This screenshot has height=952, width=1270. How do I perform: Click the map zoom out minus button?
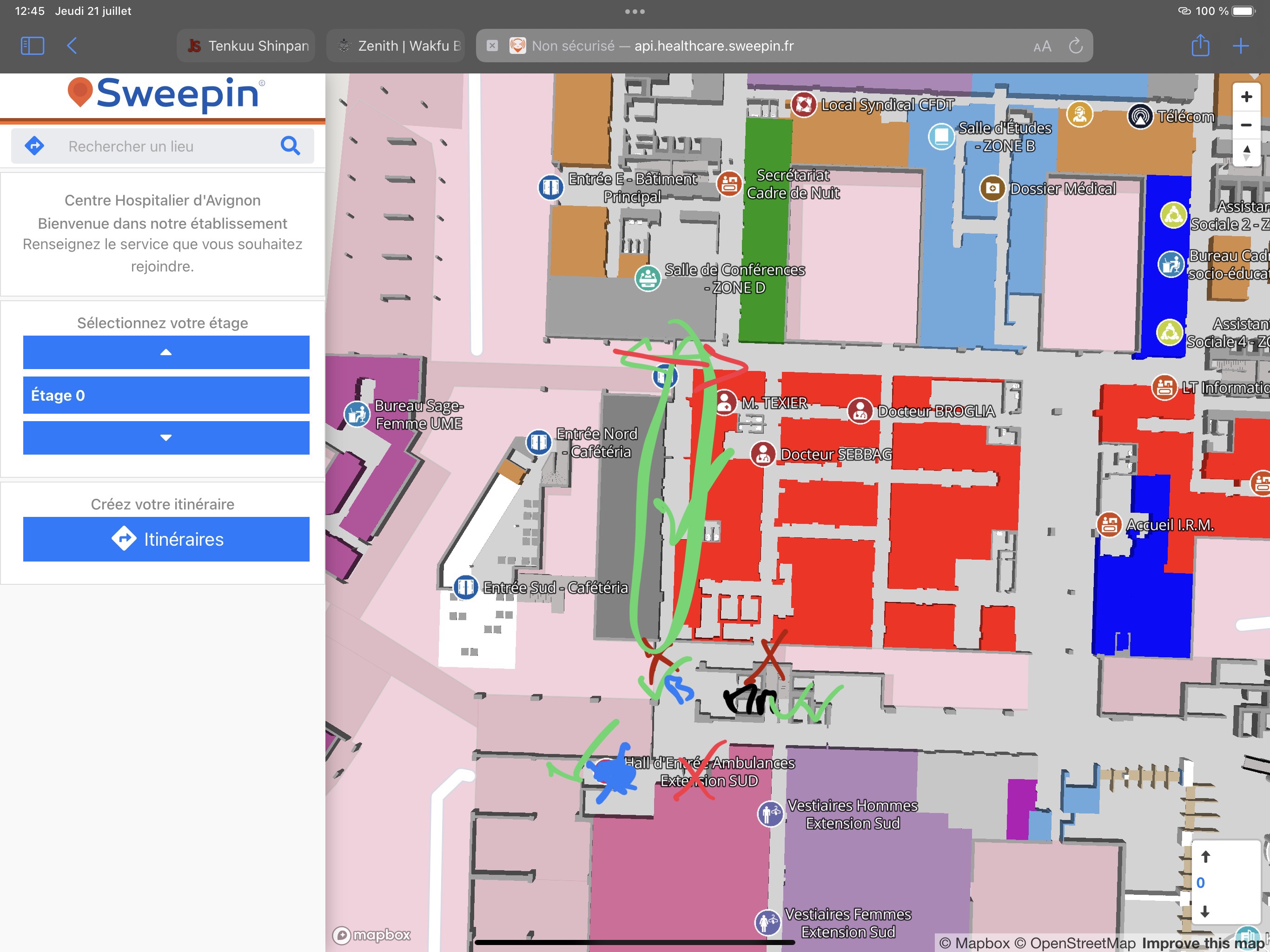point(1246,125)
